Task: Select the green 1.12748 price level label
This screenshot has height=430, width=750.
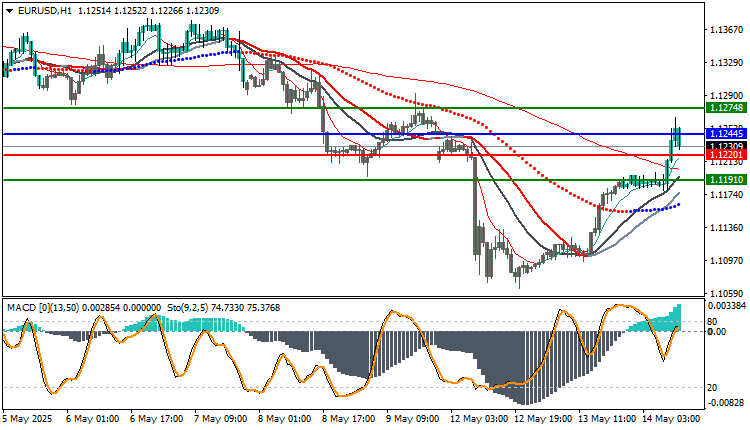Action: 726,108
